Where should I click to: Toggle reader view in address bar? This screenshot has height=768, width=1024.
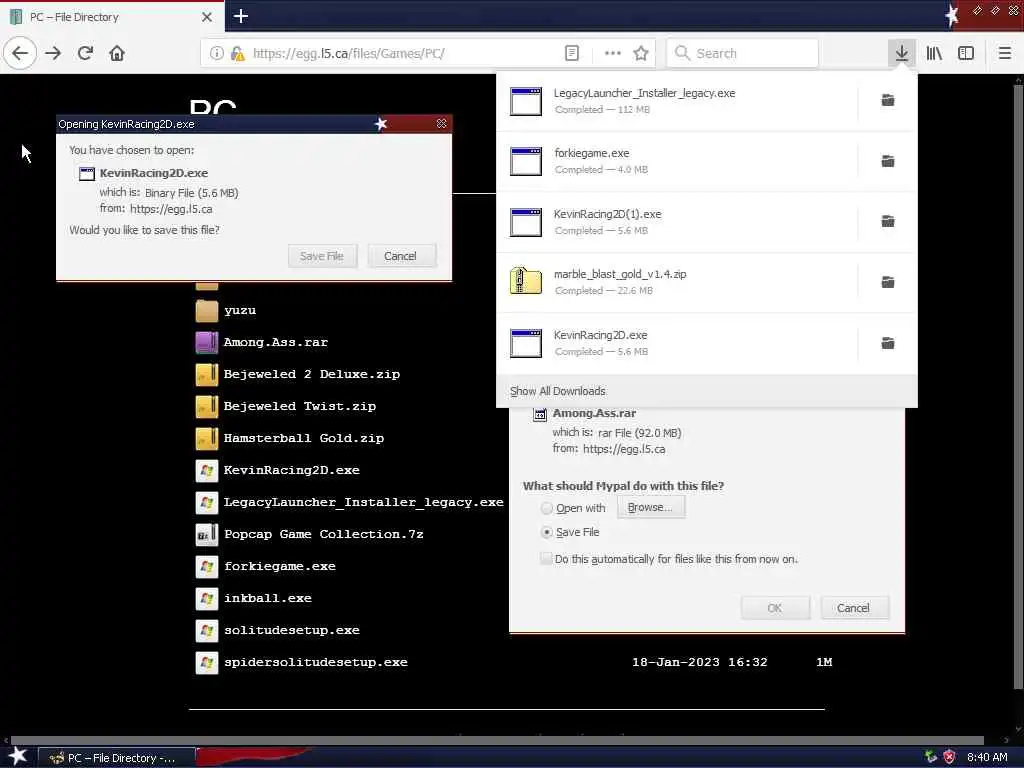pyautogui.click(x=571, y=54)
